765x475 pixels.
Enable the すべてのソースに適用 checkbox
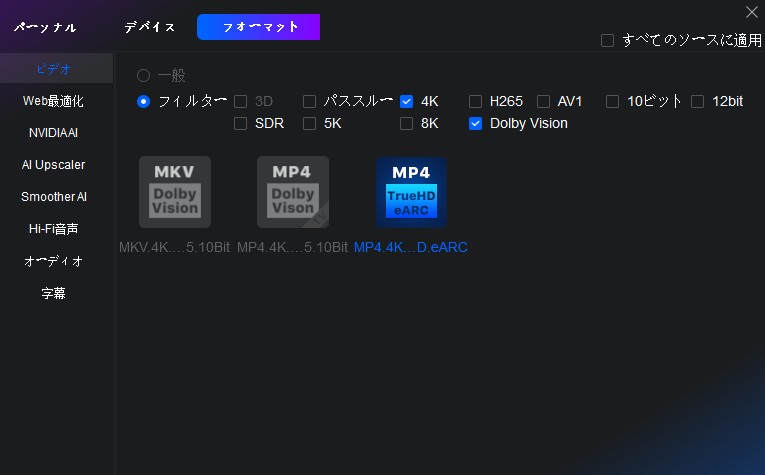pyautogui.click(x=607, y=40)
